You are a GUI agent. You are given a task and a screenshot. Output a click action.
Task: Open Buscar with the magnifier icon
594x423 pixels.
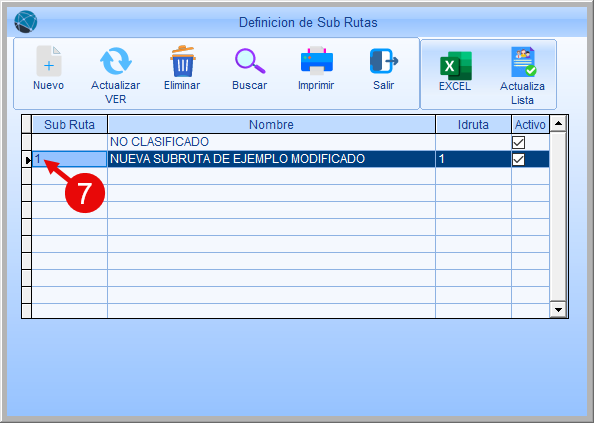(x=250, y=61)
